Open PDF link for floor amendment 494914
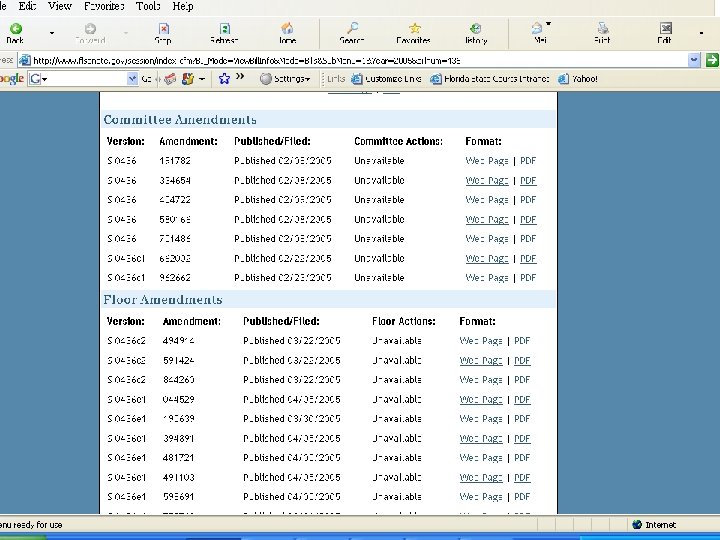The width and height of the screenshot is (720, 540). (522, 341)
